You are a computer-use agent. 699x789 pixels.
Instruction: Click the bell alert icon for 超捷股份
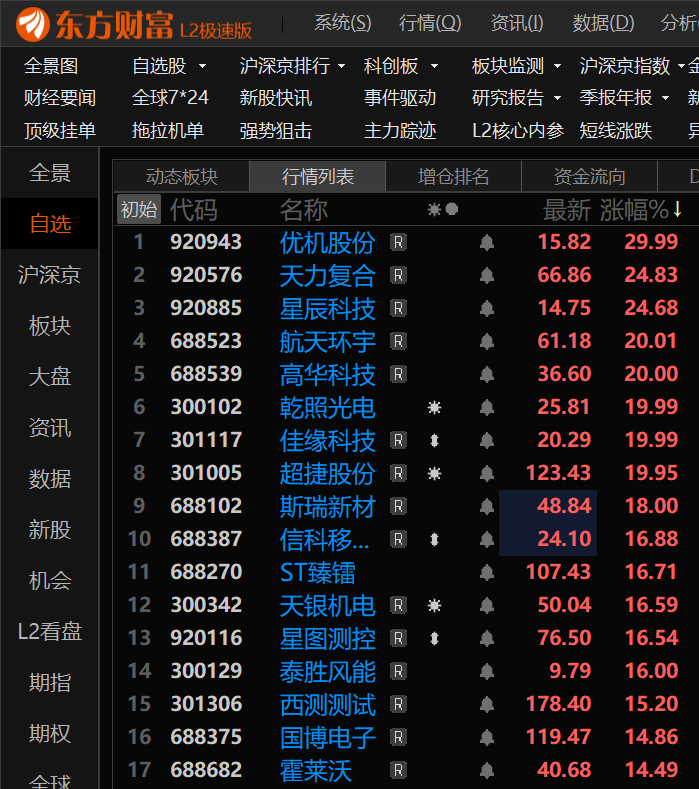(487, 473)
